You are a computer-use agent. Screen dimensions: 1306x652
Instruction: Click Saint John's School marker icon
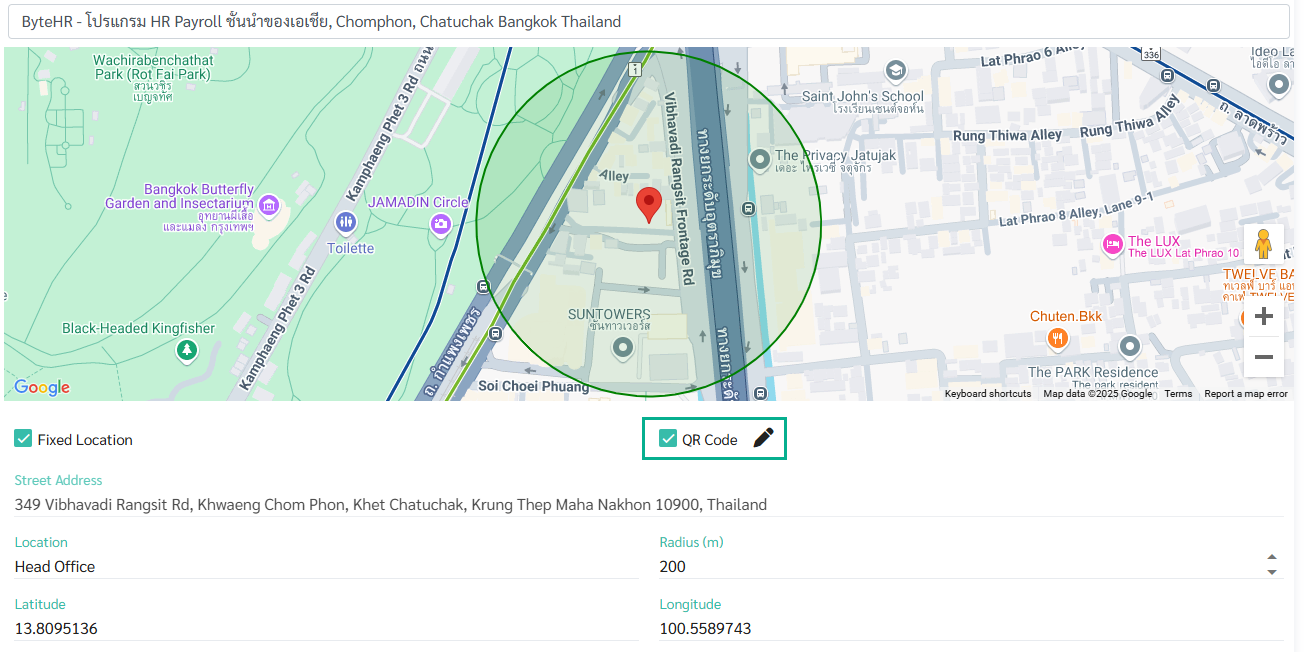pyautogui.click(x=895, y=71)
